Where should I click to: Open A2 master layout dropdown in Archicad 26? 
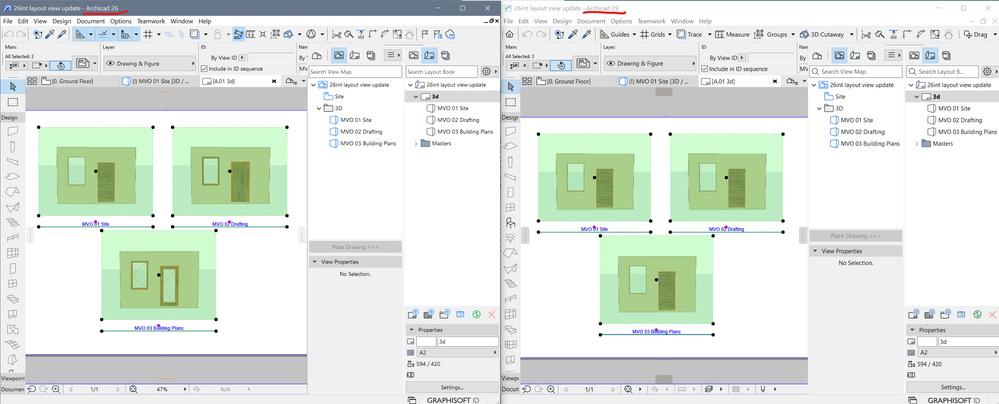(457, 352)
